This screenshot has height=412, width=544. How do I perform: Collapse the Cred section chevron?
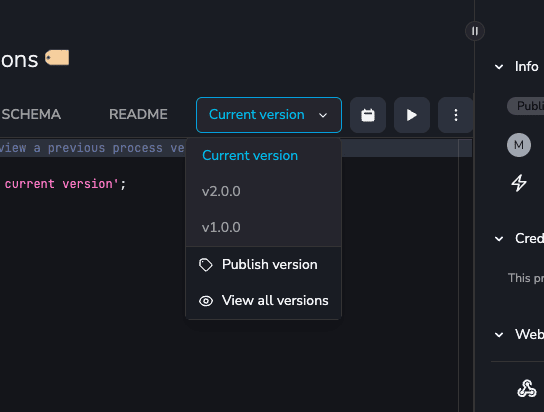point(499,239)
